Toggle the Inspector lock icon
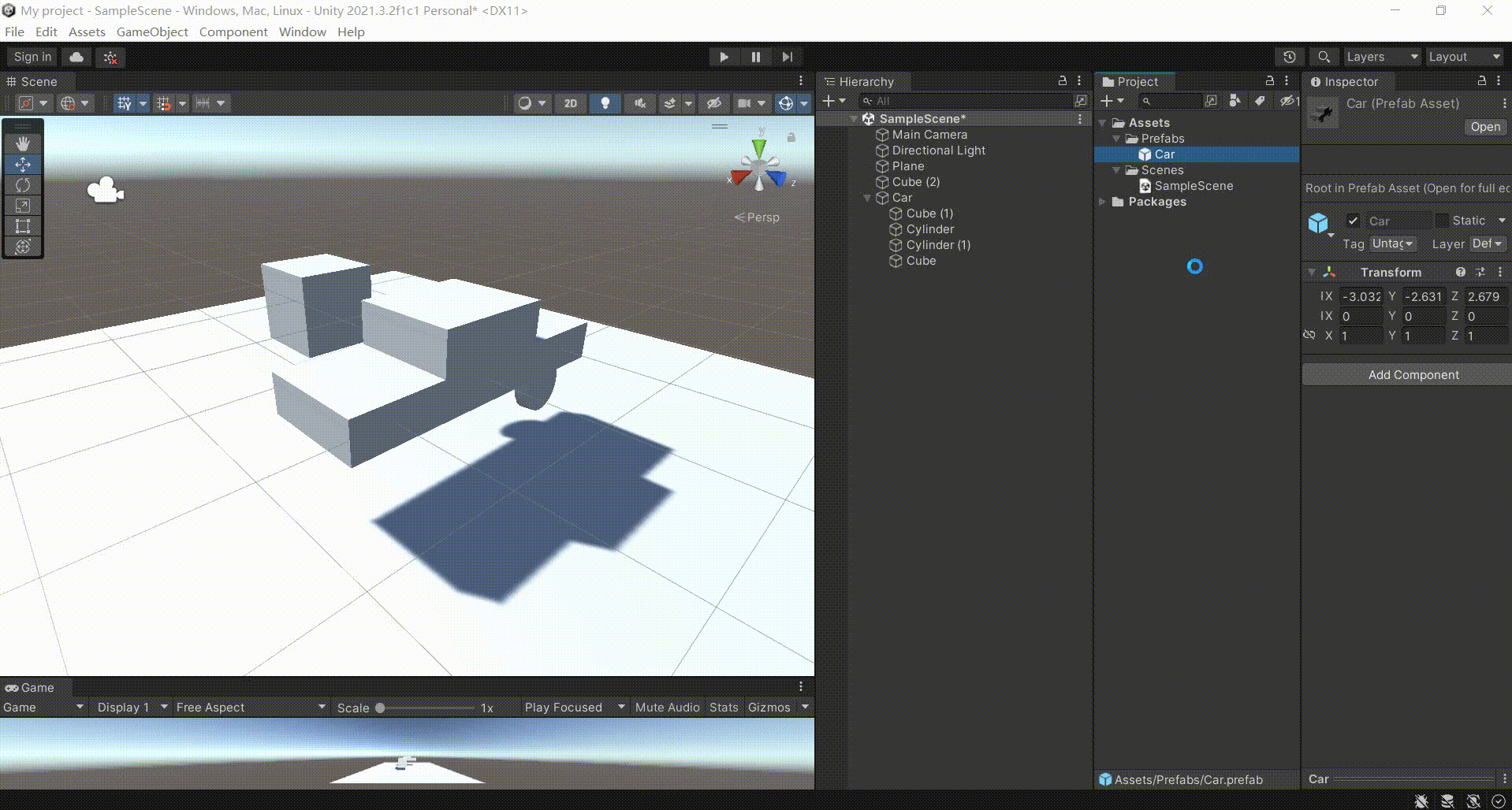Image resolution: width=1512 pixels, height=810 pixels. click(x=1482, y=81)
